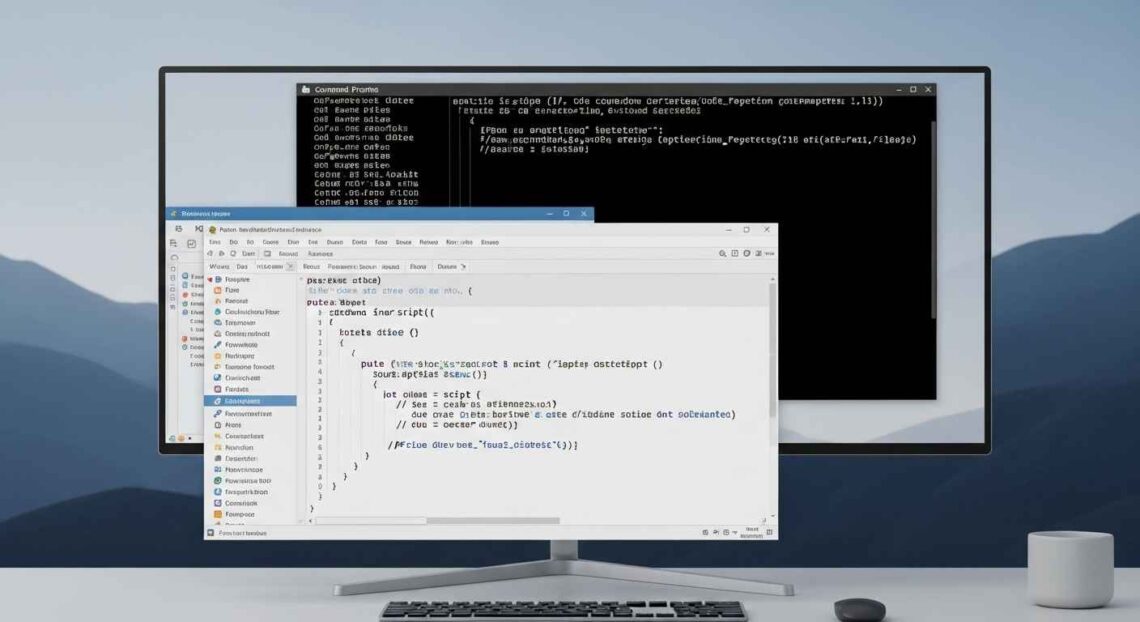The height and width of the screenshot is (622, 1140).
Task: Click the orange folder icon in sidebar list
Action: [x=218, y=290]
